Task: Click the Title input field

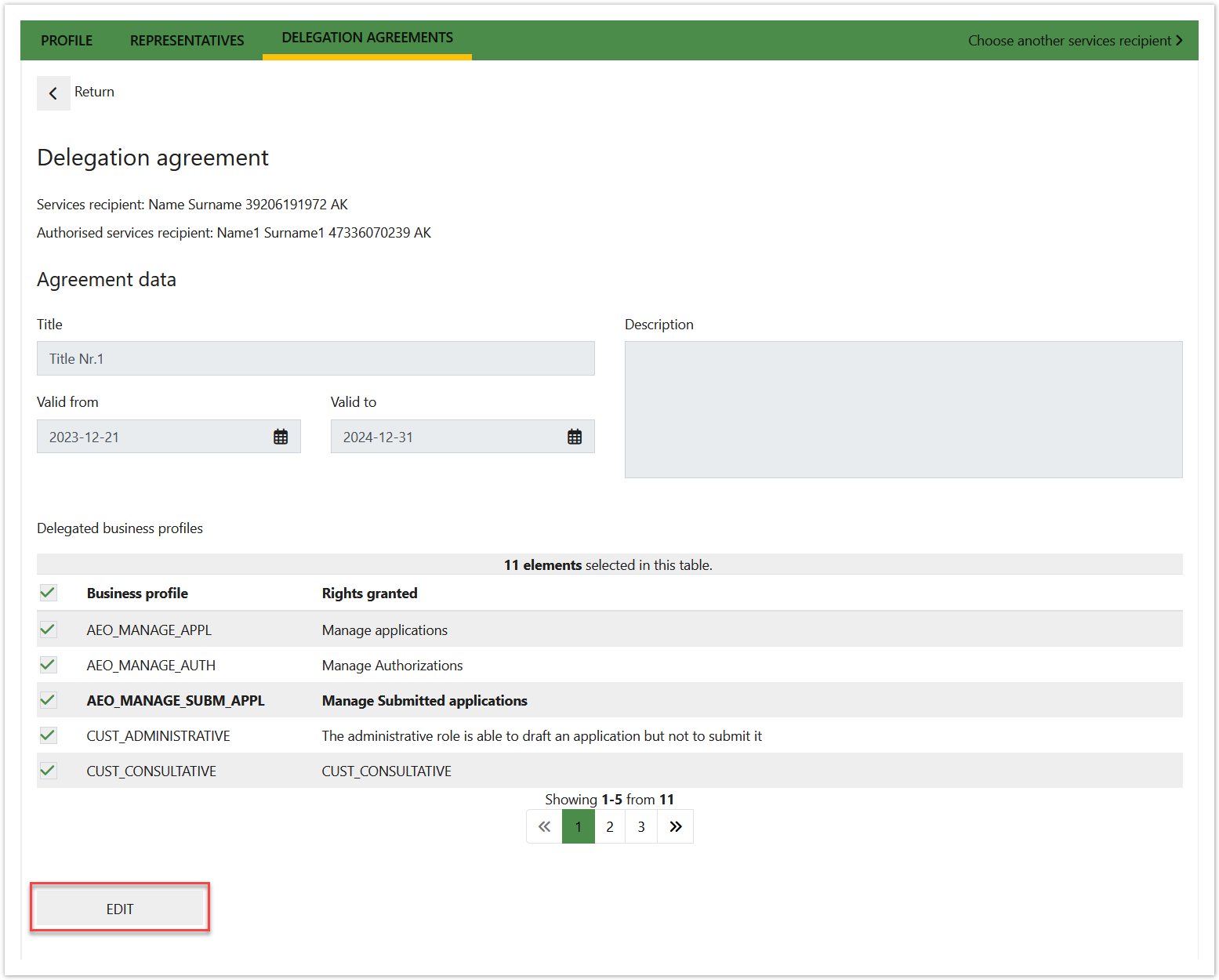Action: (x=316, y=358)
